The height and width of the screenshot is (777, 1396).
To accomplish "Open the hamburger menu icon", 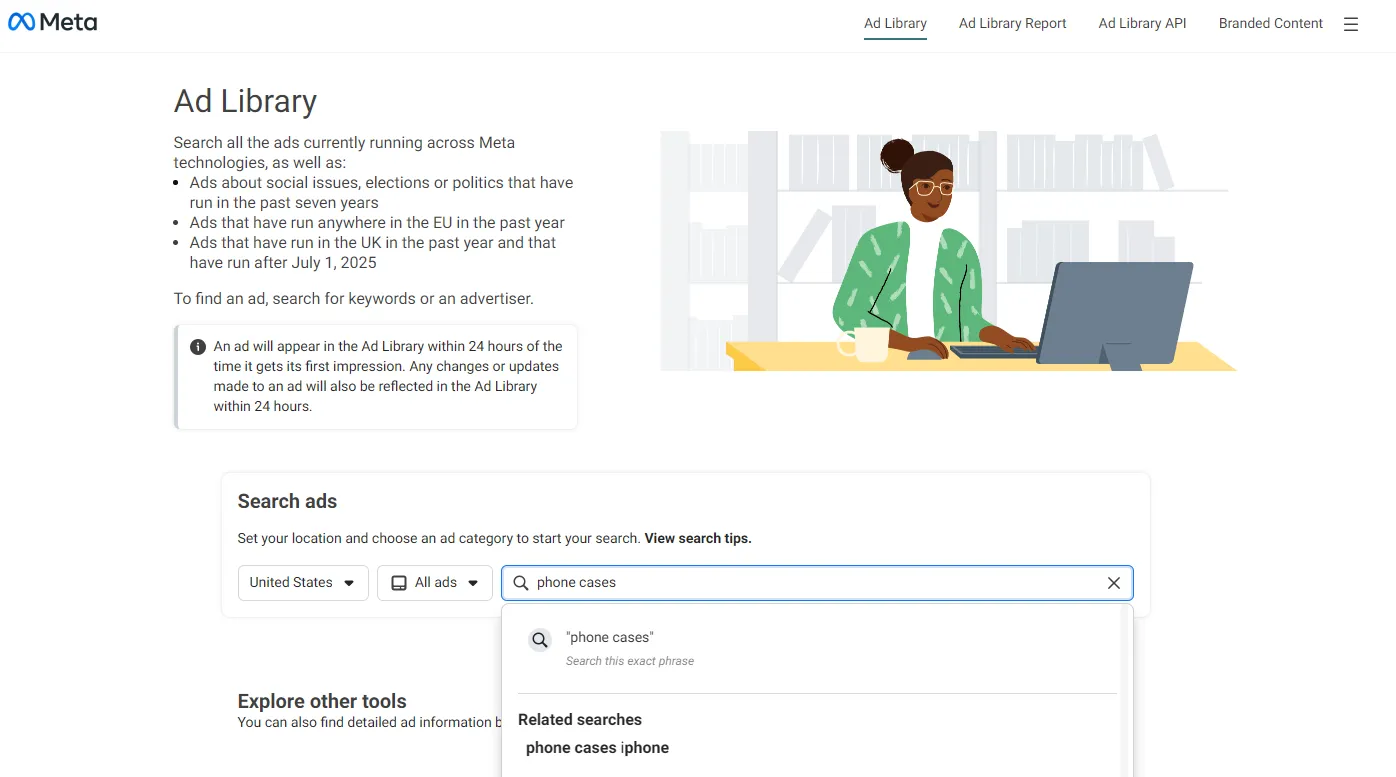I will 1351,24.
